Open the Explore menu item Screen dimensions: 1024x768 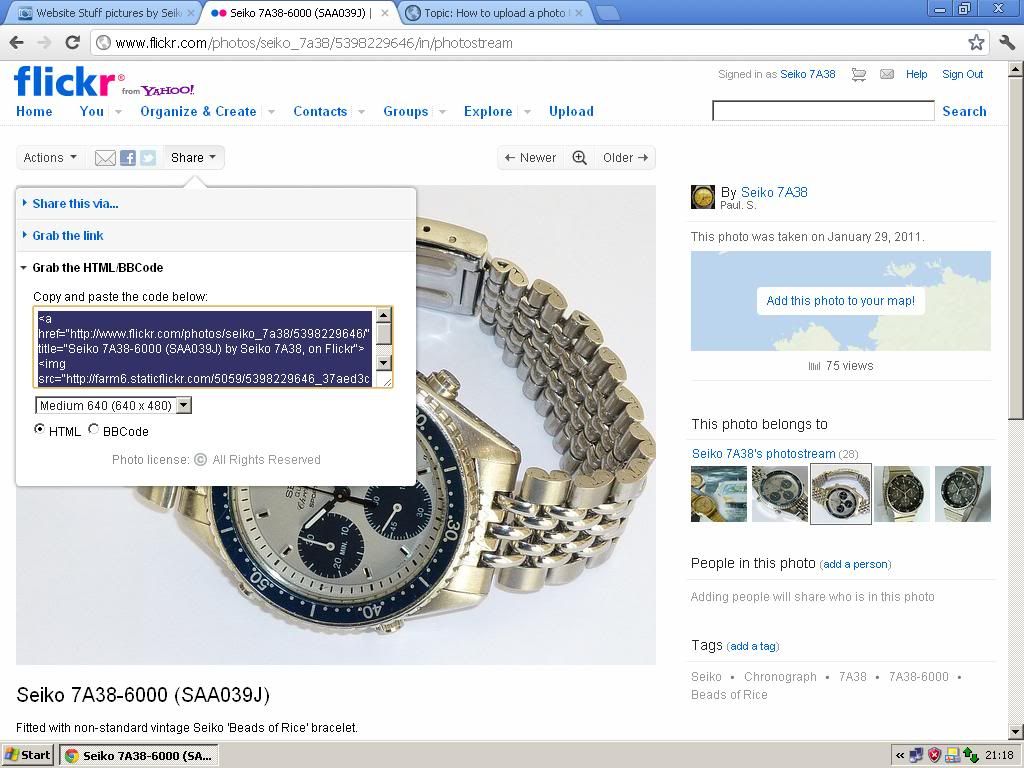[x=488, y=112]
